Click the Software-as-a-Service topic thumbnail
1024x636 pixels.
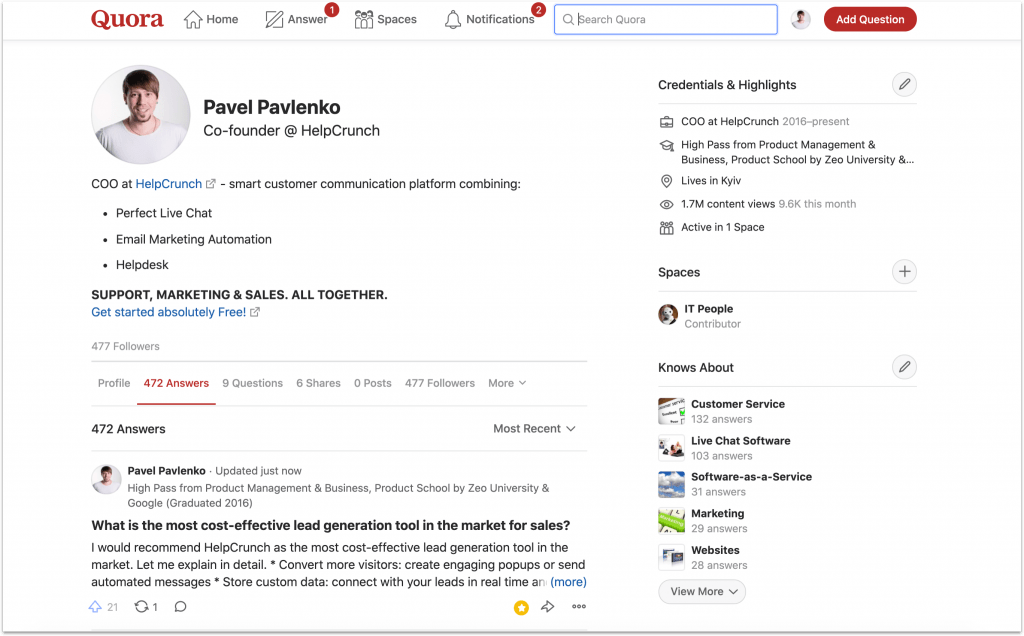671,485
